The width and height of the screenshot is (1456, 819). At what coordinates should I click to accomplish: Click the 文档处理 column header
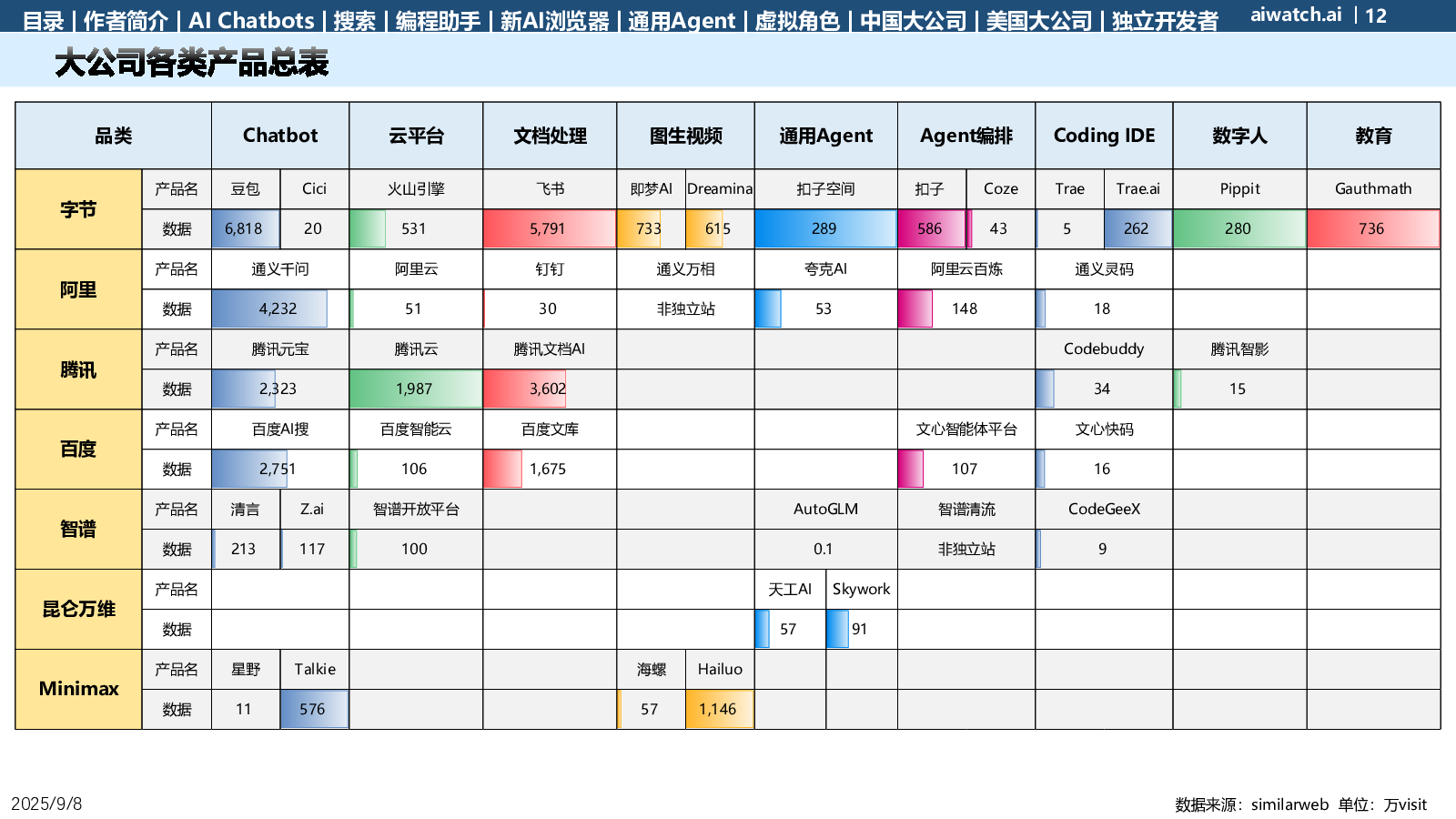tap(550, 136)
